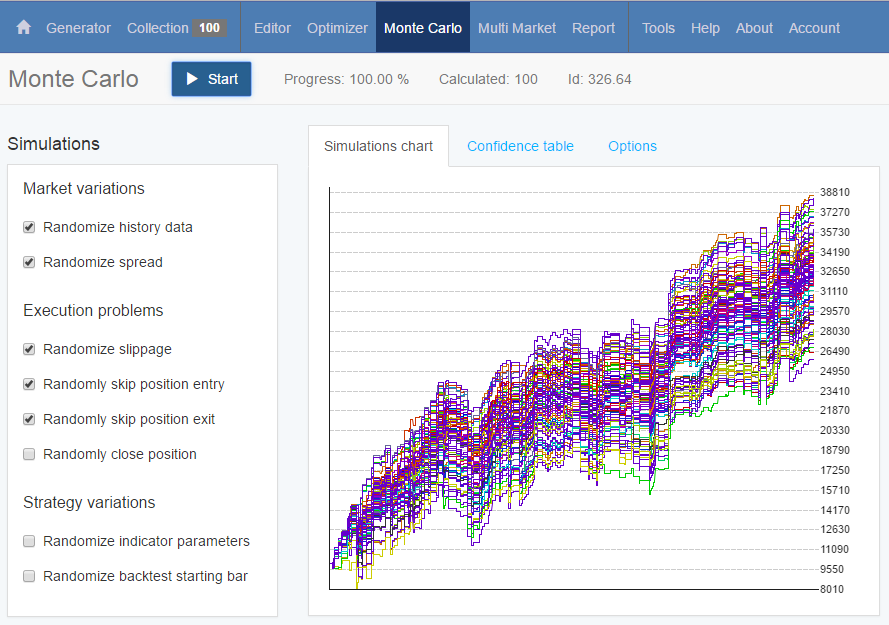Click the Execution problems heading
889x625 pixels.
click(93, 311)
